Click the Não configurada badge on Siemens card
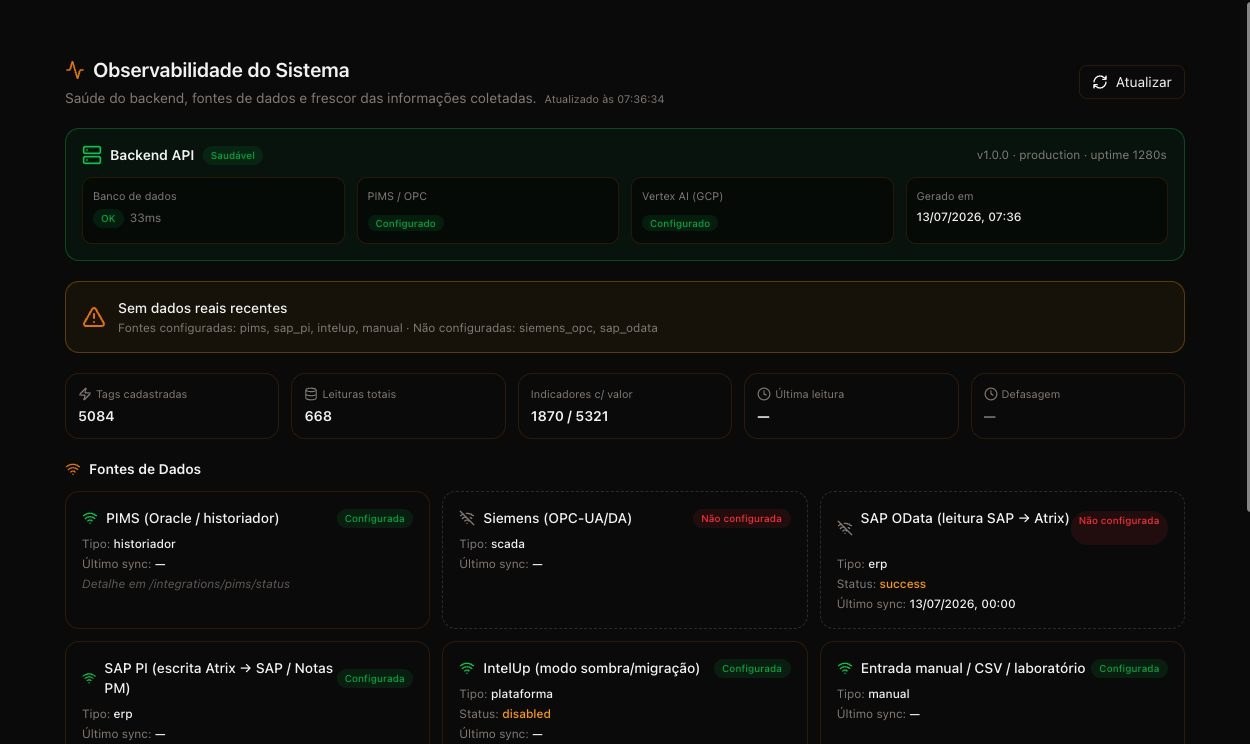The width and height of the screenshot is (1250, 744). point(742,519)
